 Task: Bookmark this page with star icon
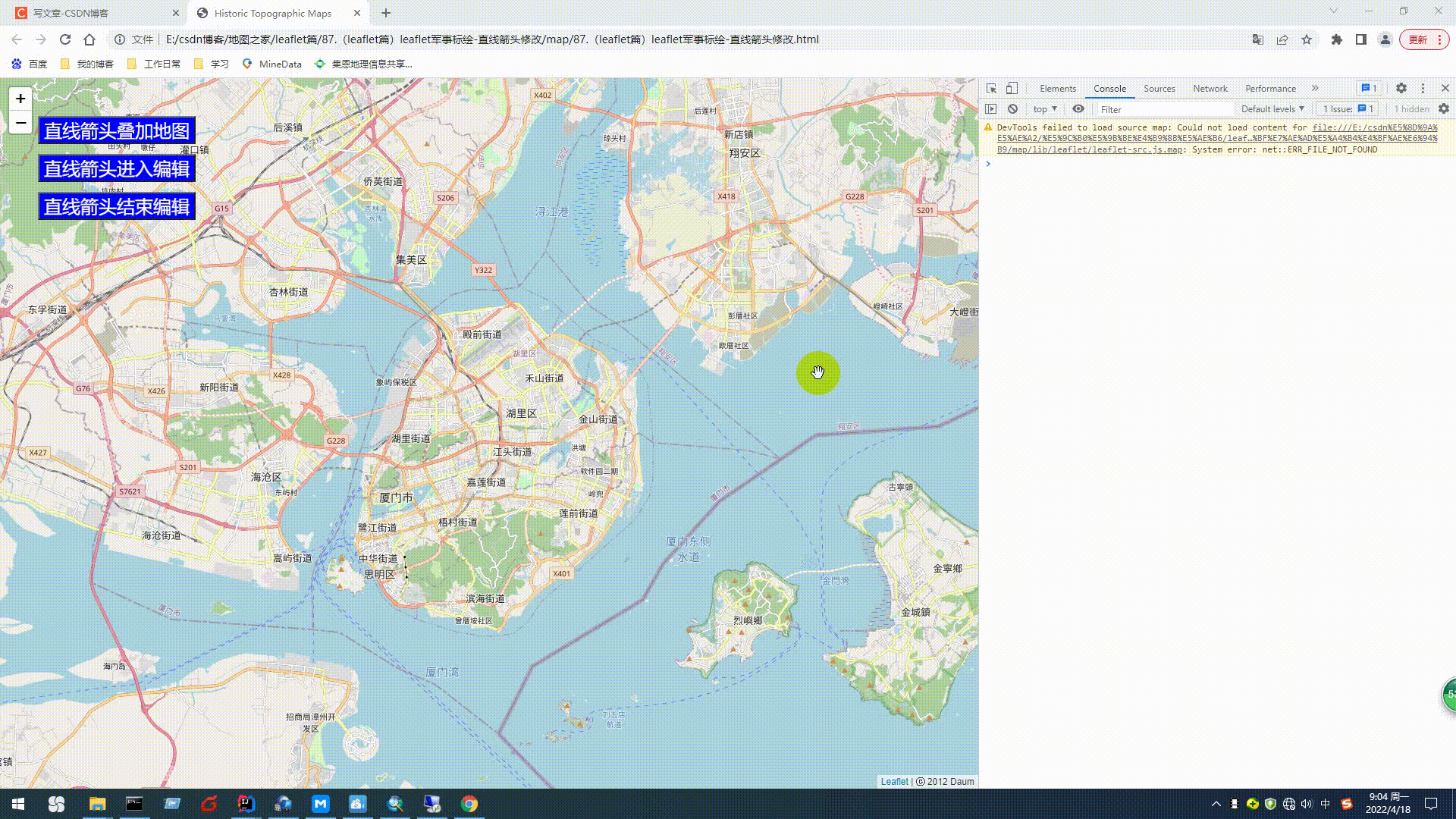point(1307,39)
